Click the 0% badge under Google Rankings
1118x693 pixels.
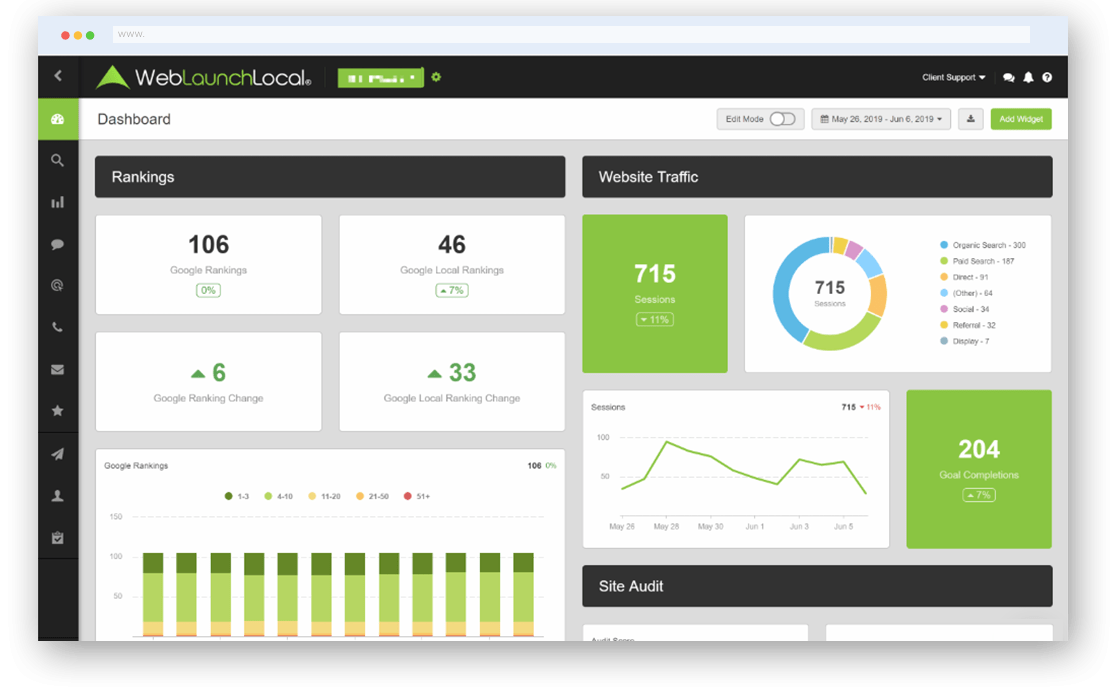coord(208,290)
